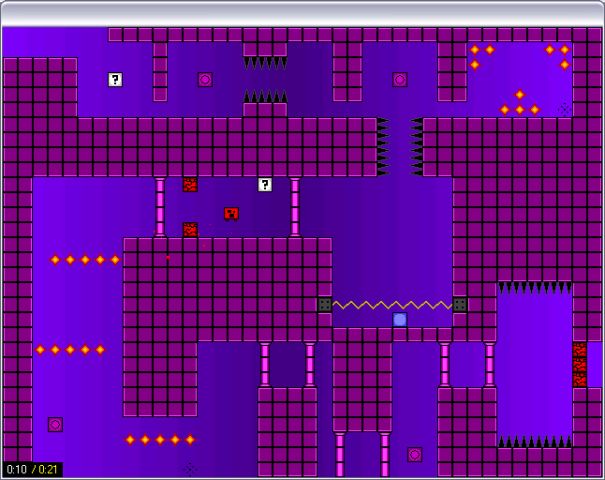Click the right-pointing wall spikes in the shaft
Image resolution: width=605 pixels, height=480 pixels.
pyautogui.click(x=383, y=147)
